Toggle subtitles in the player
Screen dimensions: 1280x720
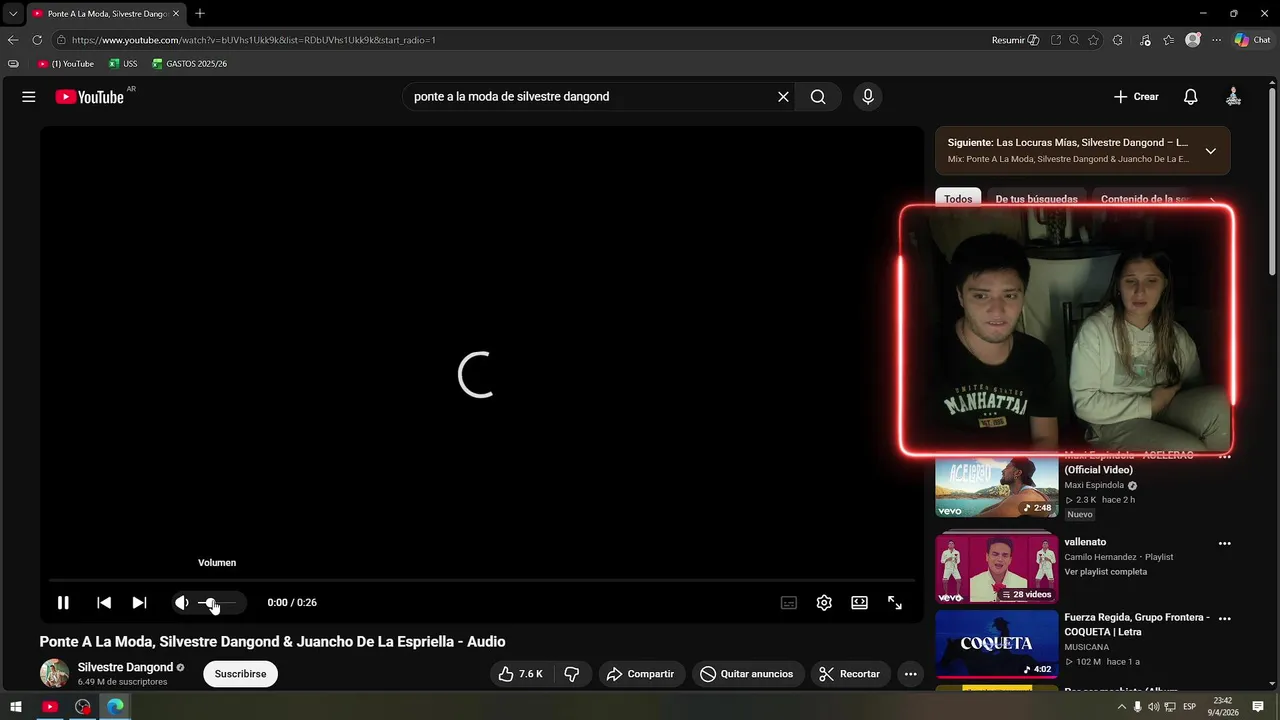789,603
